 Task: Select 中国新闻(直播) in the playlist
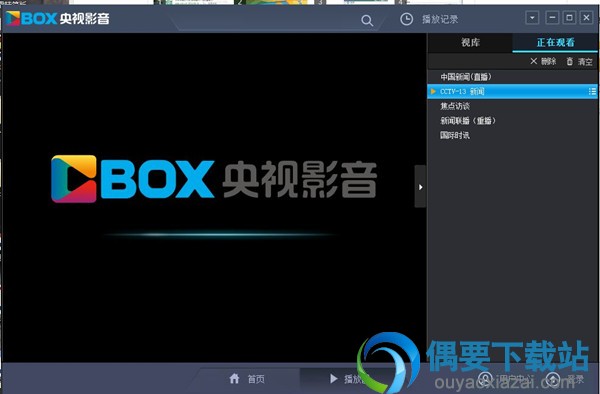click(512, 77)
